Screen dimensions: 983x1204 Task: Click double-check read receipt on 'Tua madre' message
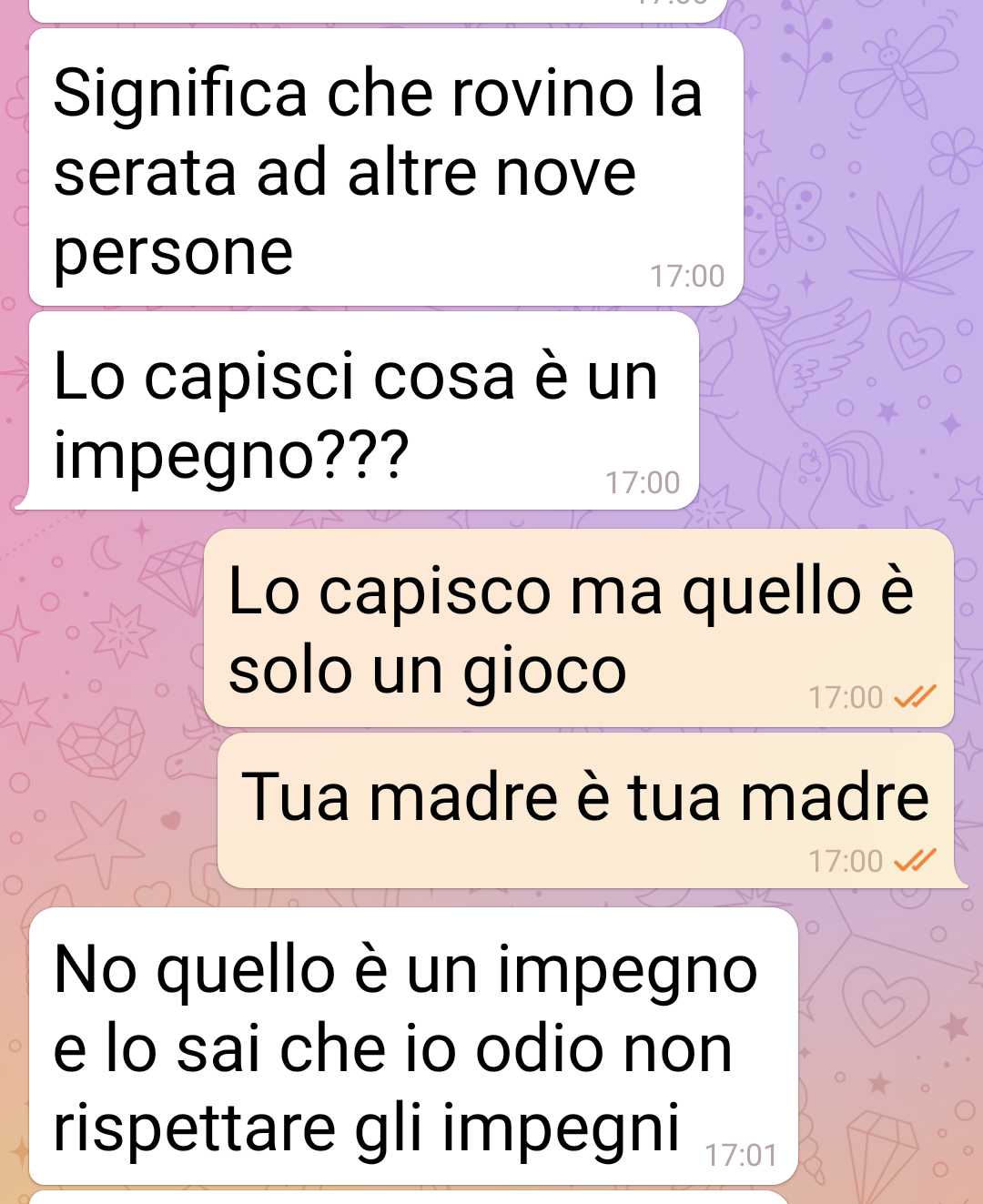tap(915, 860)
